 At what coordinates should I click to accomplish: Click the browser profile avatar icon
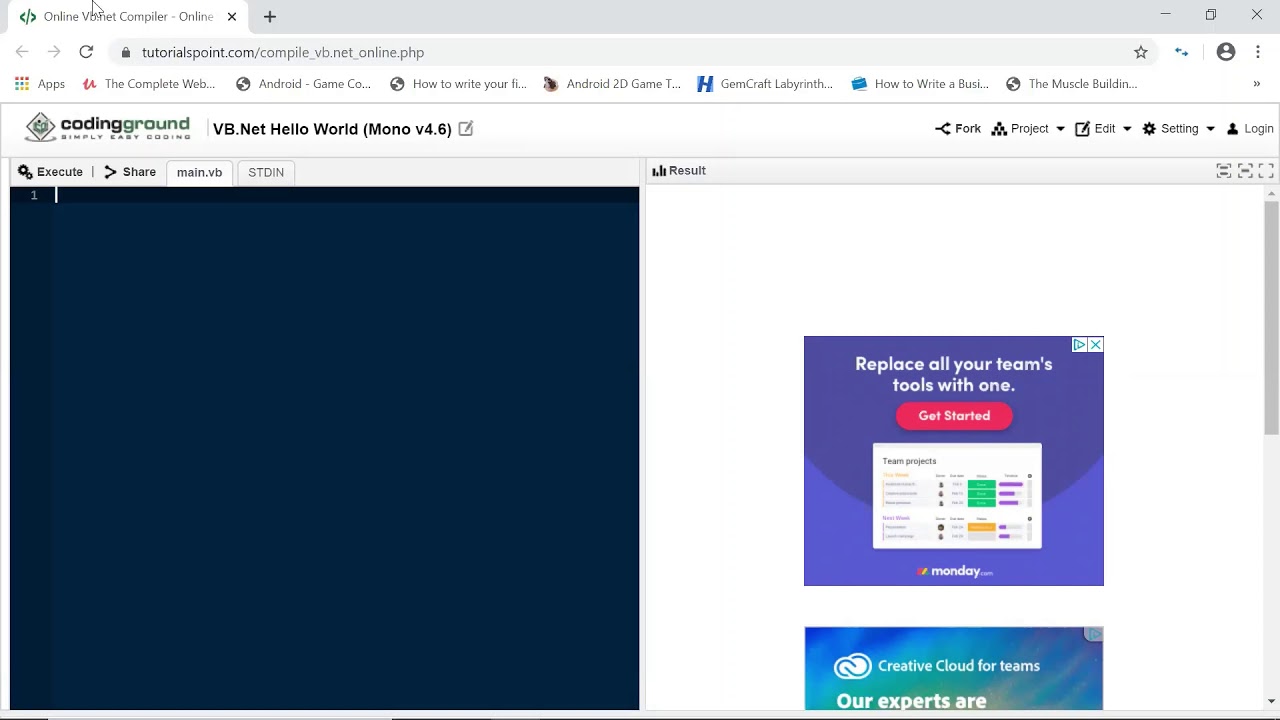(1226, 52)
